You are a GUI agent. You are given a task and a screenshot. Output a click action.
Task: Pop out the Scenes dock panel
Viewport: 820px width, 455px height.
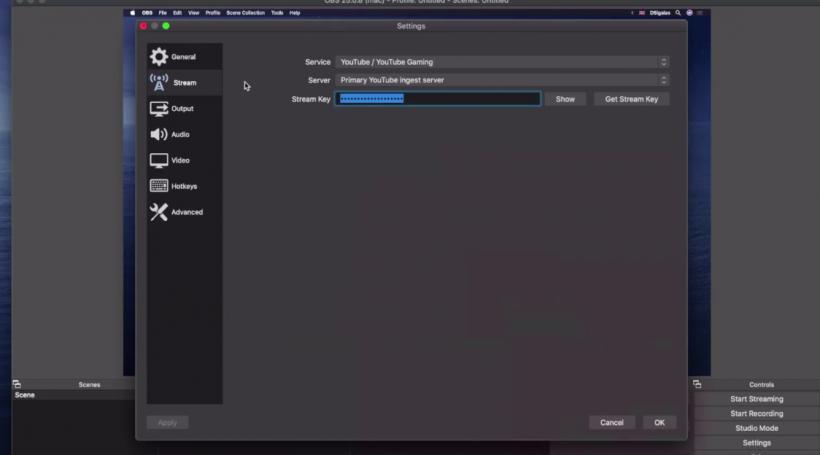(17, 384)
